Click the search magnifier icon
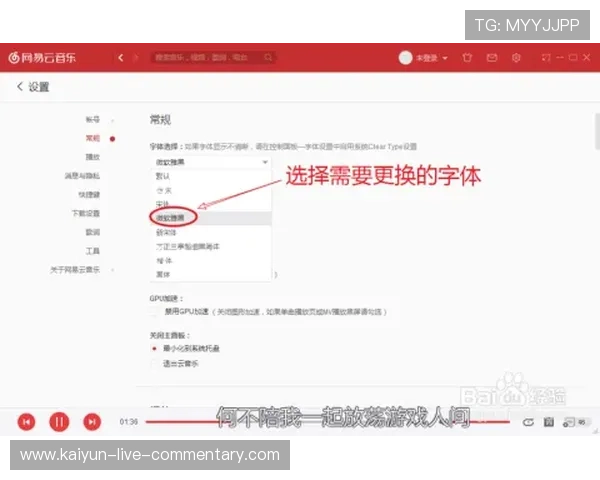600x480 pixels. click(268, 57)
